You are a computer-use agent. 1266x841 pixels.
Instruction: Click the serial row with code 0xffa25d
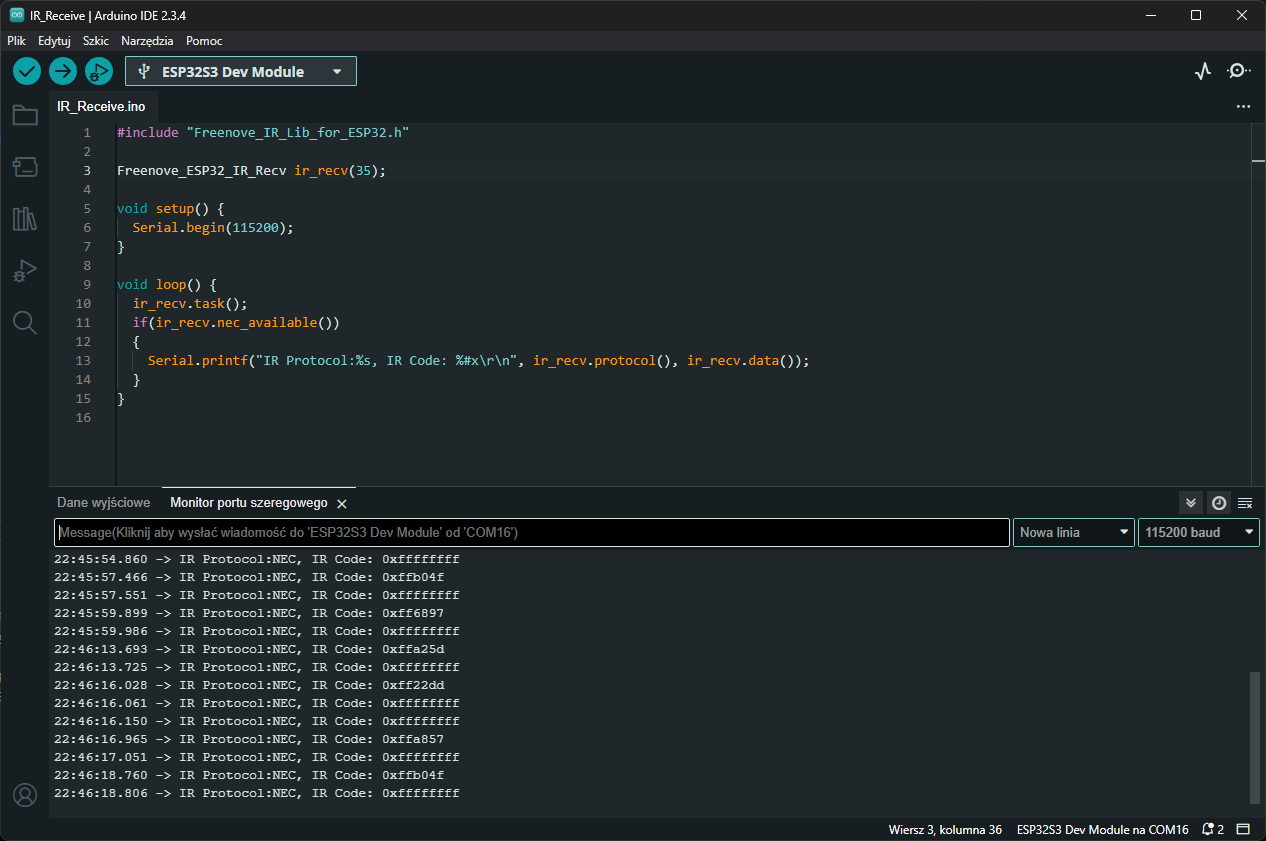click(x=249, y=649)
